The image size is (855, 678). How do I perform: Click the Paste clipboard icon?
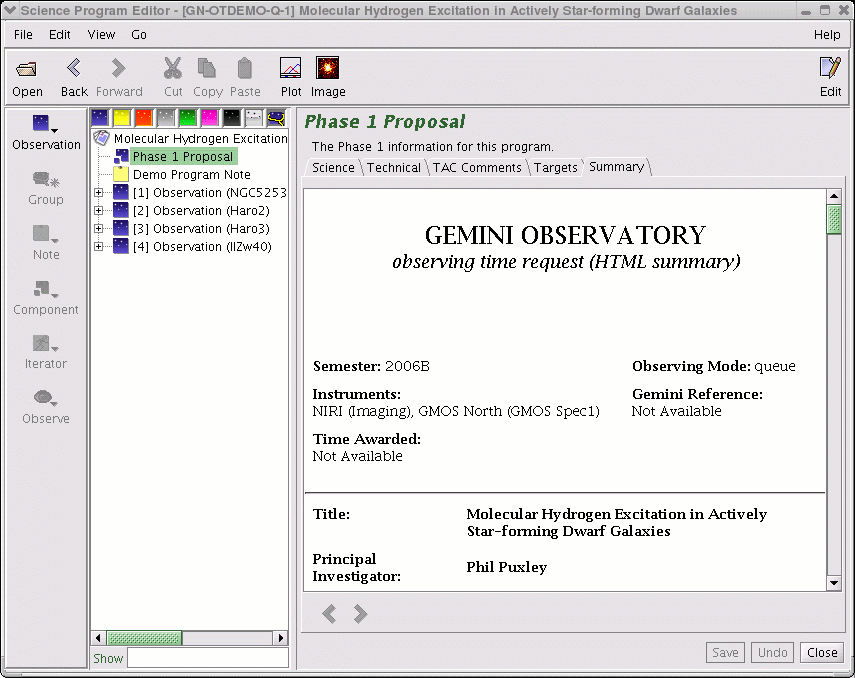245,77
